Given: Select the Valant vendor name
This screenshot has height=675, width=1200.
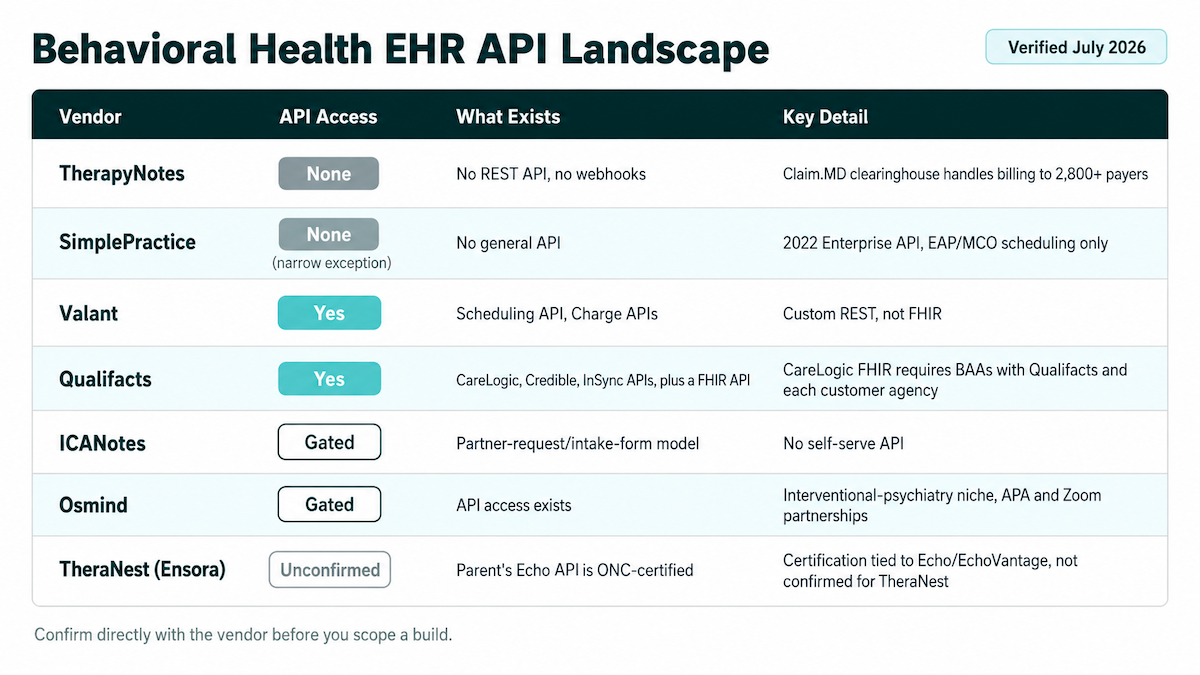Looking at the screenshot, I should [x=88, y=313].
